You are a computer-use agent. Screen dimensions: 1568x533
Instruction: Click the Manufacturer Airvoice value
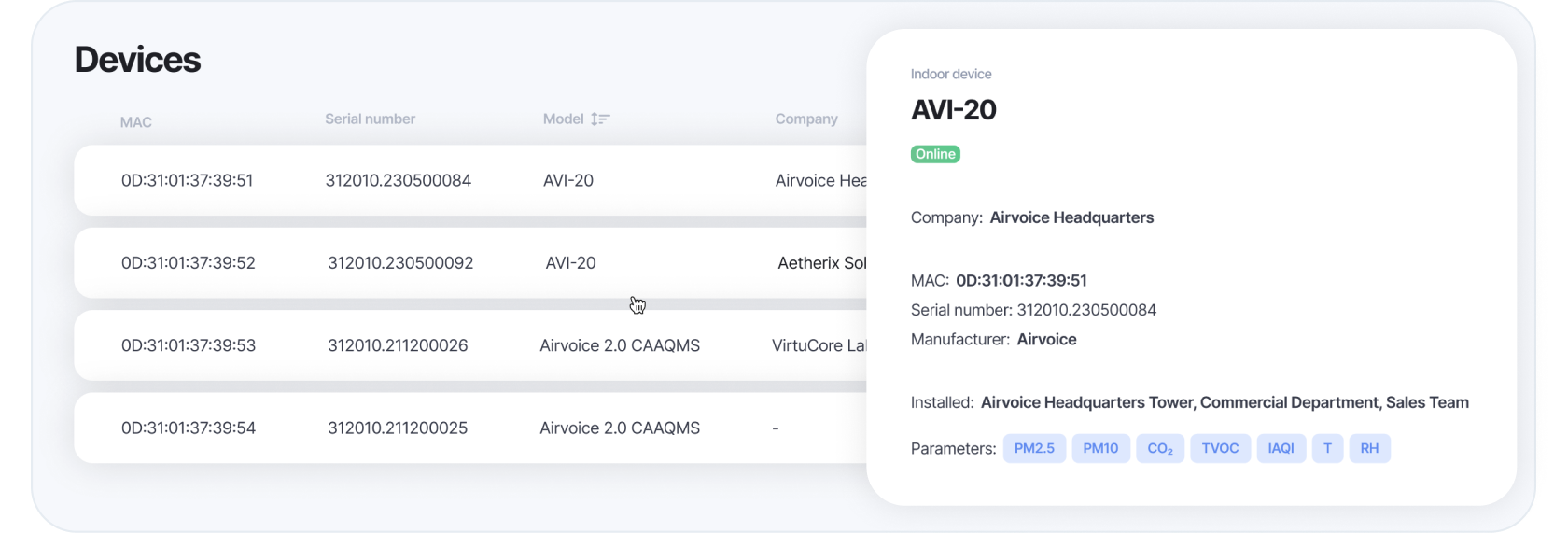[1046, 340]
